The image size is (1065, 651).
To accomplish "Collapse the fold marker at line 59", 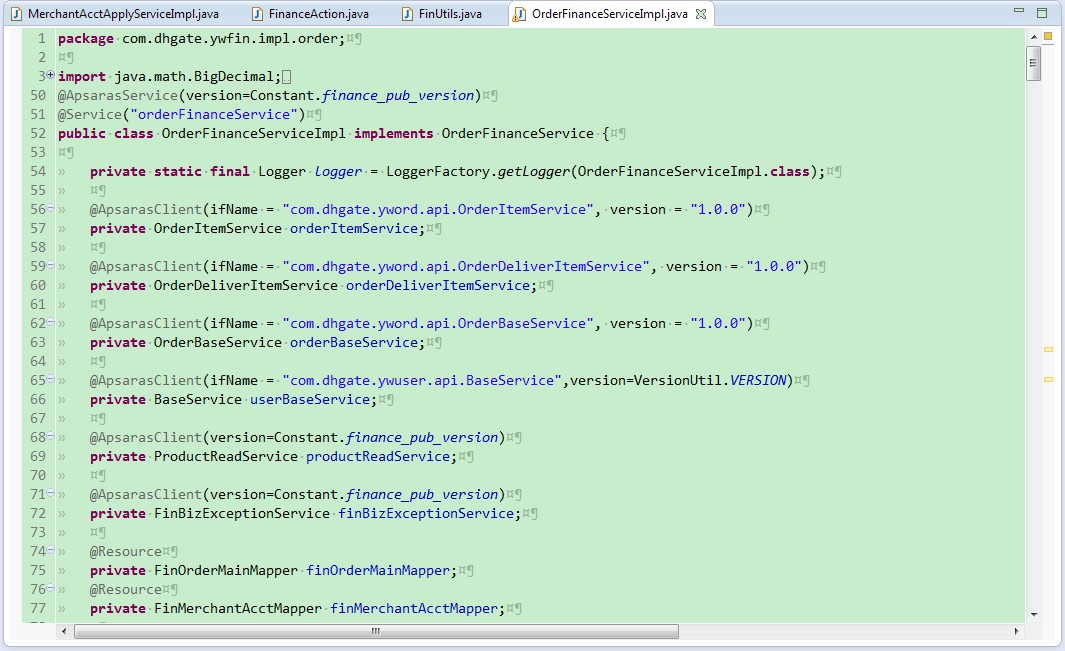I will tap(50, 265).
